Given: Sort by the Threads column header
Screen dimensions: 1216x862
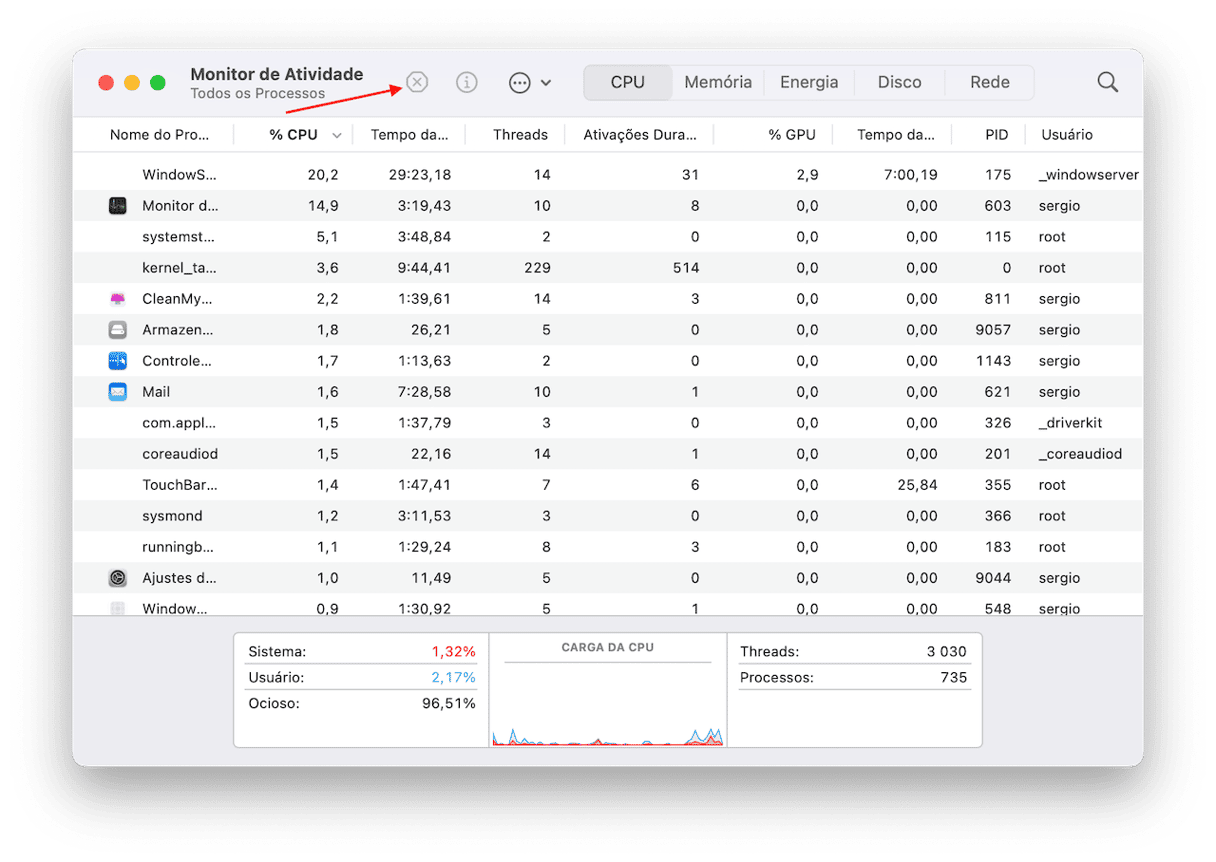Looking at the screenshot, I should tap(520, 135).
